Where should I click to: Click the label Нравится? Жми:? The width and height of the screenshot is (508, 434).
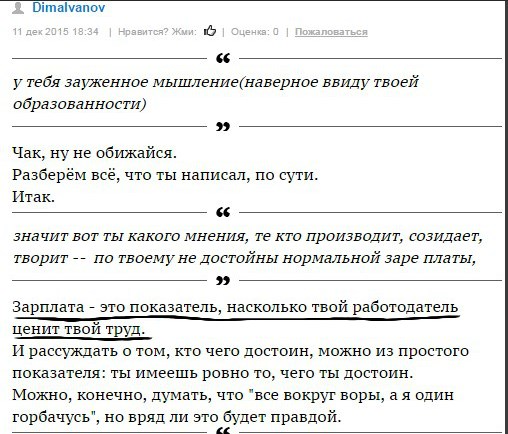(157, 32)
